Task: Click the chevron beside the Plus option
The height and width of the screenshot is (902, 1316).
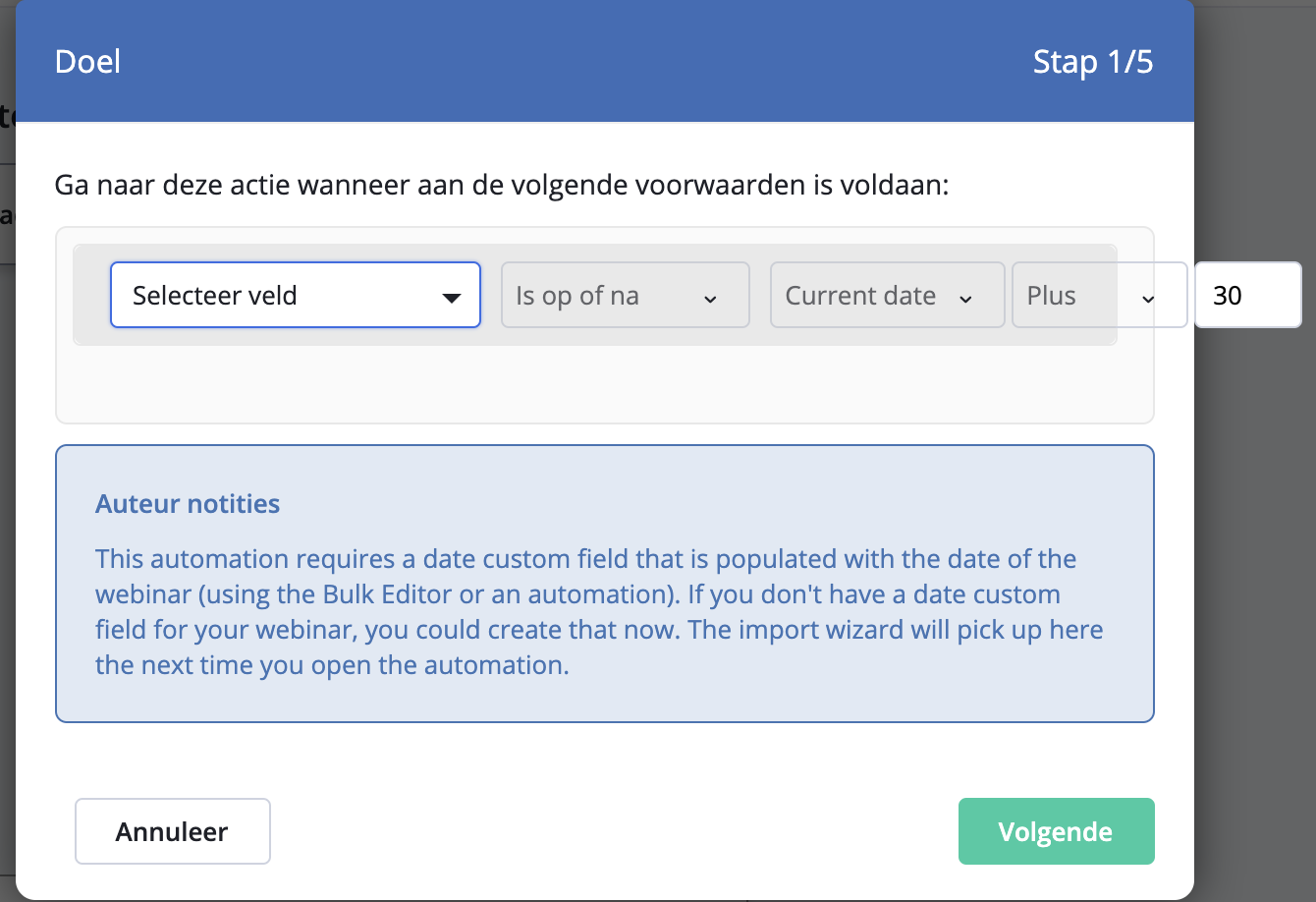Action: point(1148,299)
